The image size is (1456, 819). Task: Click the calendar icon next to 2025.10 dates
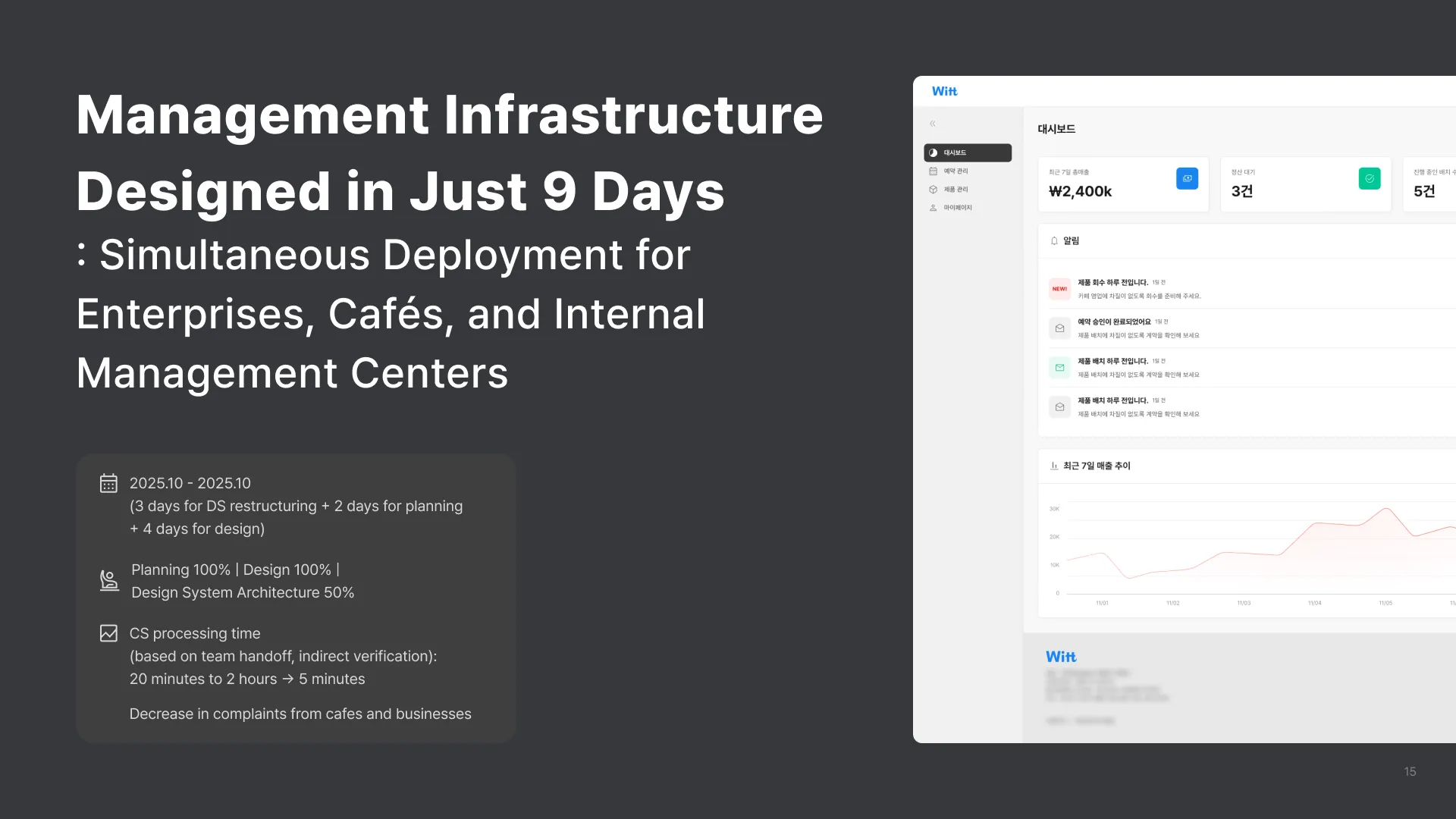coord(108,483)
